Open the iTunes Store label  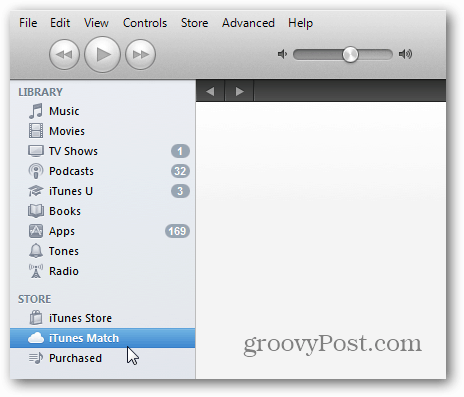pos(80,318)
